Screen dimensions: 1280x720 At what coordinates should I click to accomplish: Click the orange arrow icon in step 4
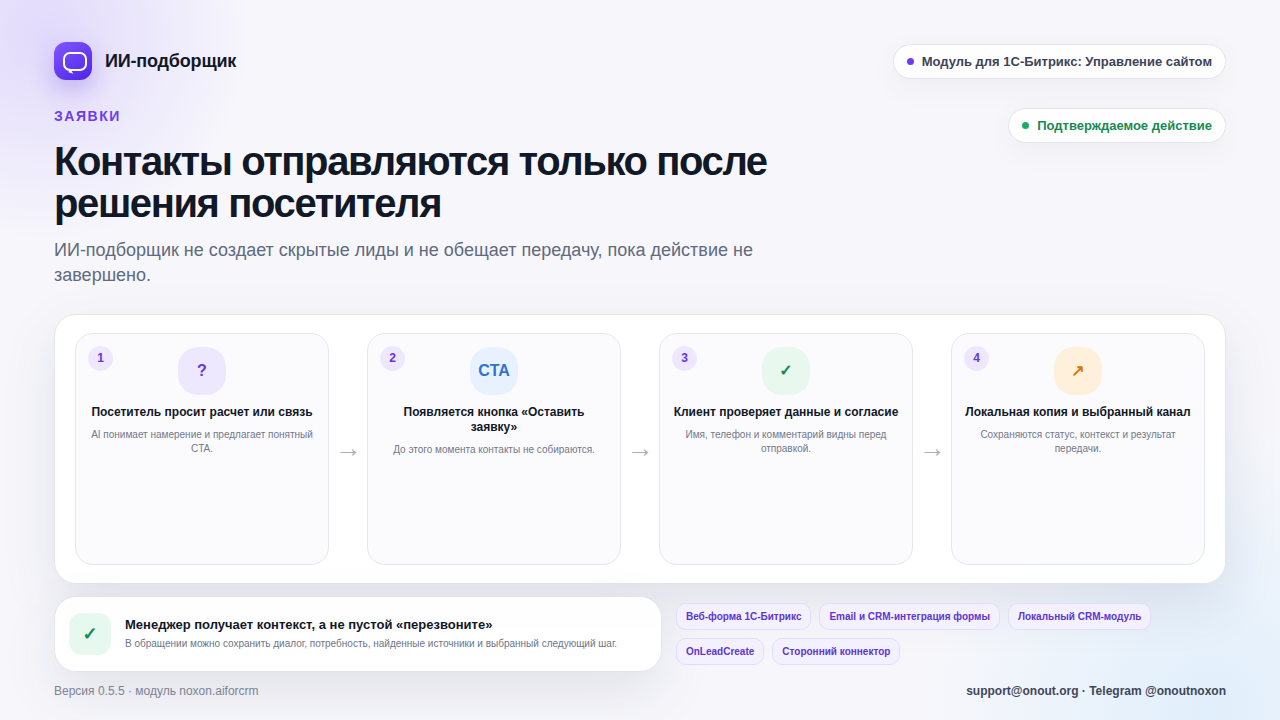pos(1078,371)
